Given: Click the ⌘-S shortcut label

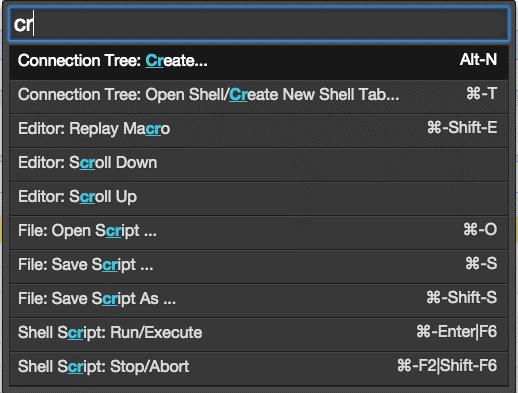Looking at the screenshot, I should [481, 263].
